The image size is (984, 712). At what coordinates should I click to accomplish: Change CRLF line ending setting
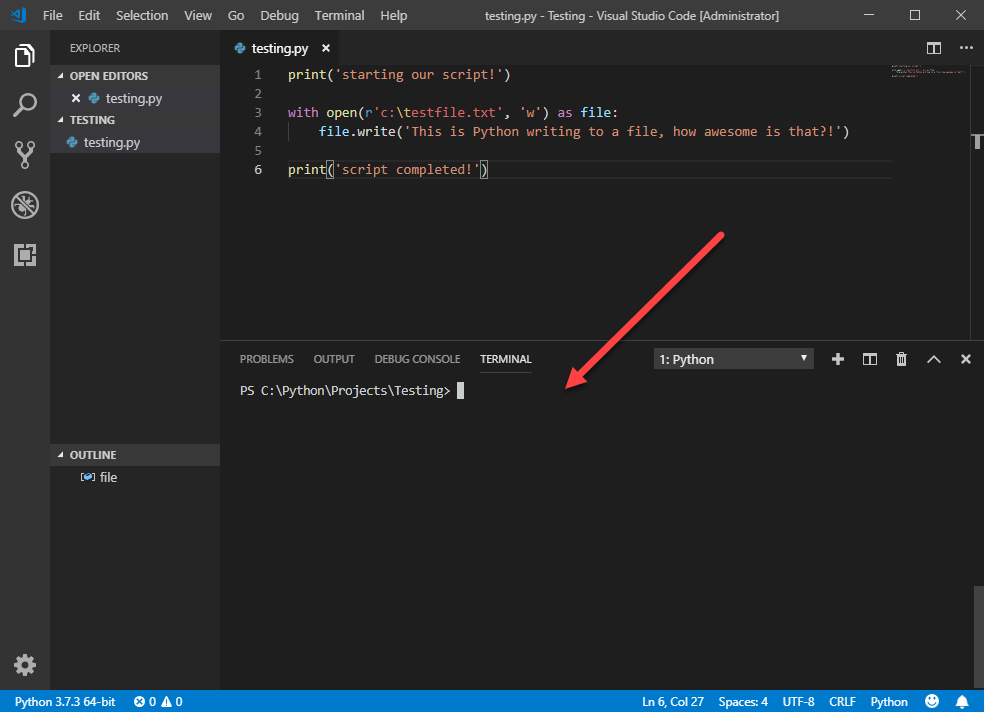tap(842, 701)
